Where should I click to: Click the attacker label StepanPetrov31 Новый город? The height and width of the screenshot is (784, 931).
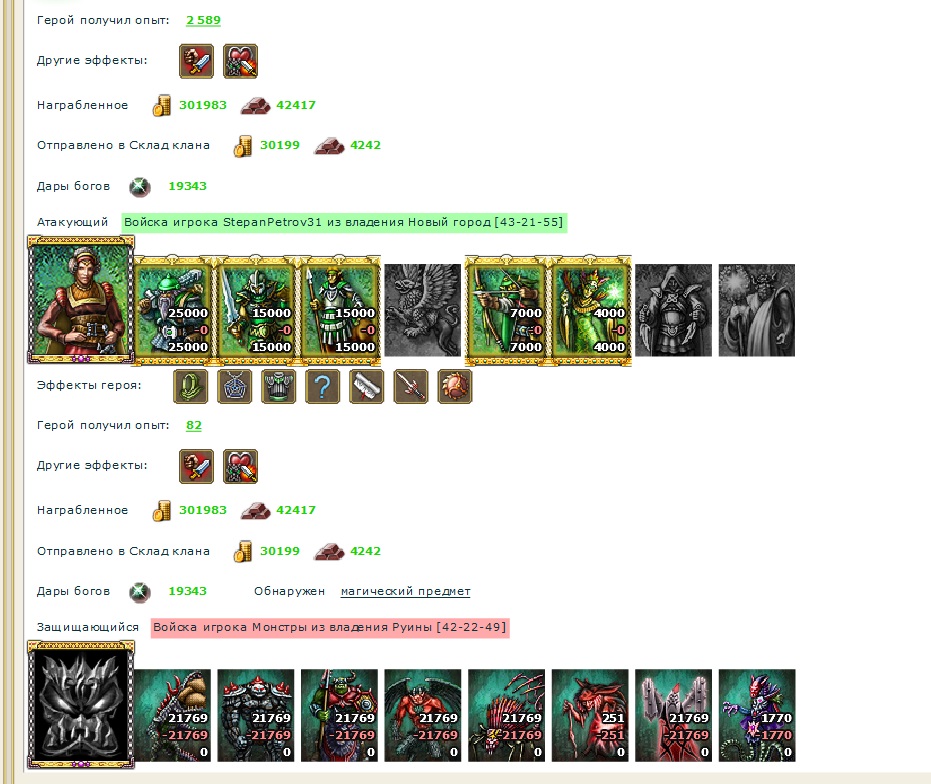[344, 223]
